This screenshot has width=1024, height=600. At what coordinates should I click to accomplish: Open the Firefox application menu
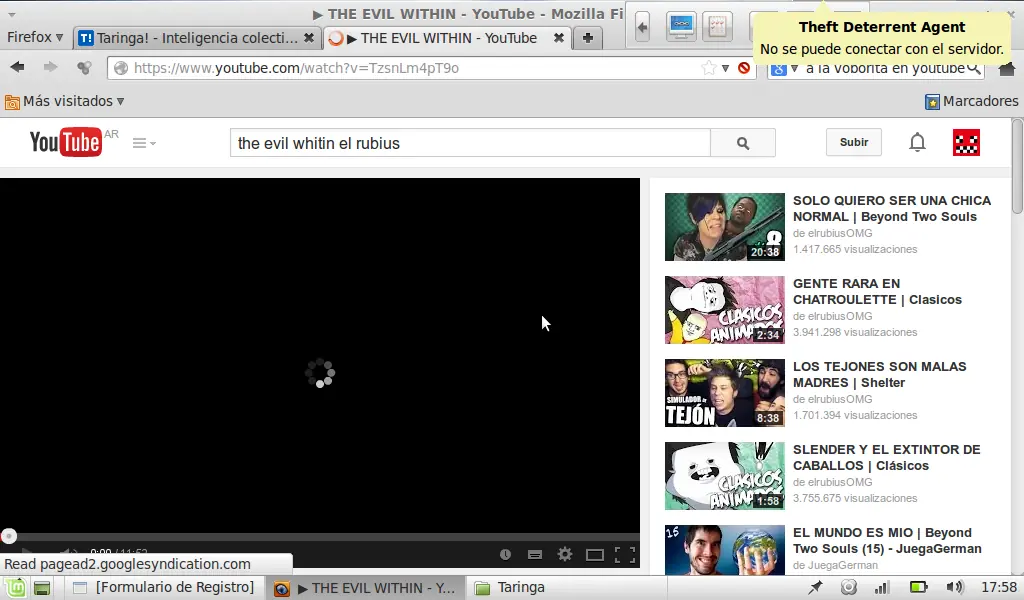[35, 37]
